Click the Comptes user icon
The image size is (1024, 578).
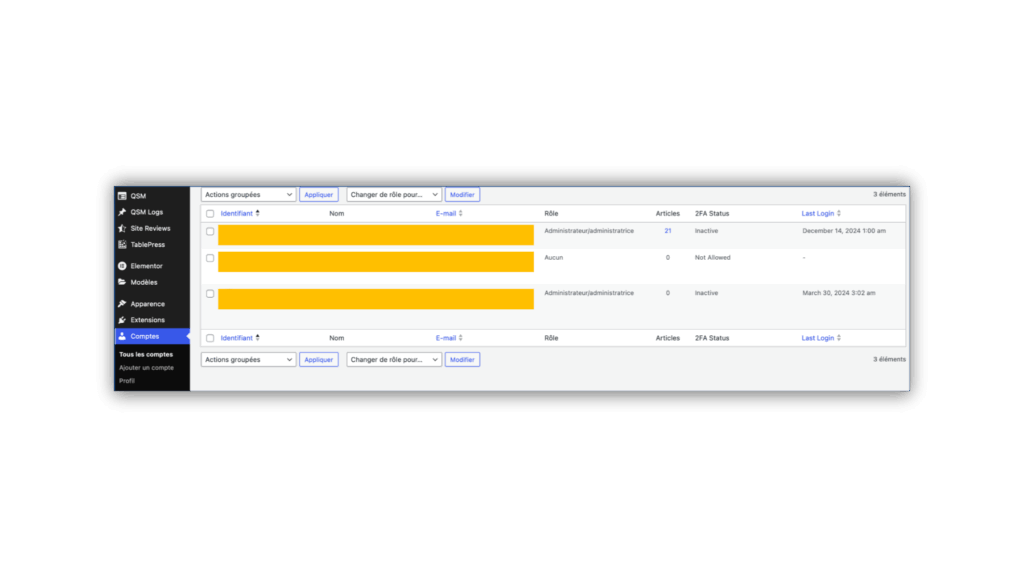[122, 336]
